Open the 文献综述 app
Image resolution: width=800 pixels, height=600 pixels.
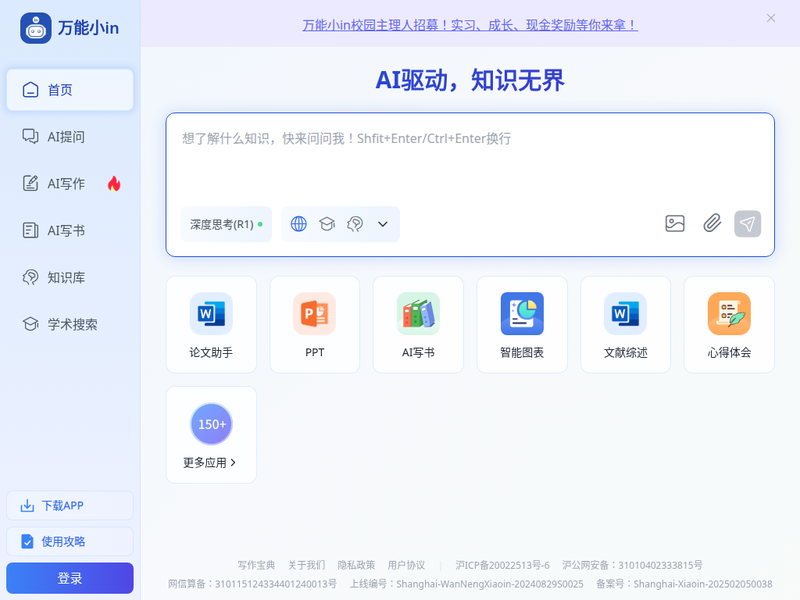coord(625,324)
